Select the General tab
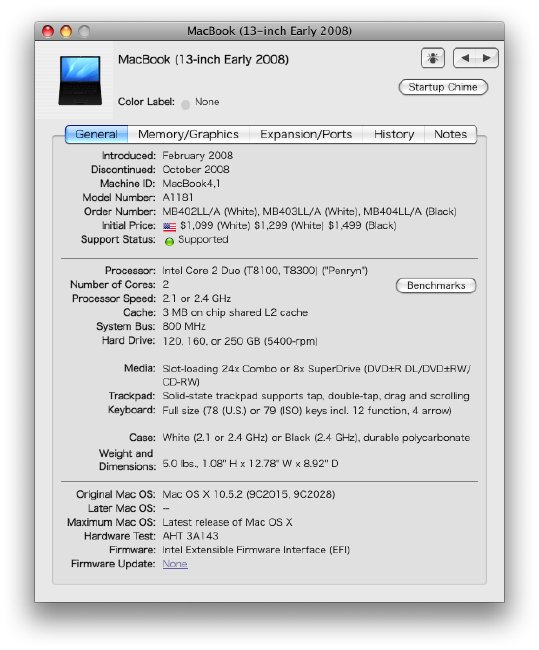 tap(96, 134)
